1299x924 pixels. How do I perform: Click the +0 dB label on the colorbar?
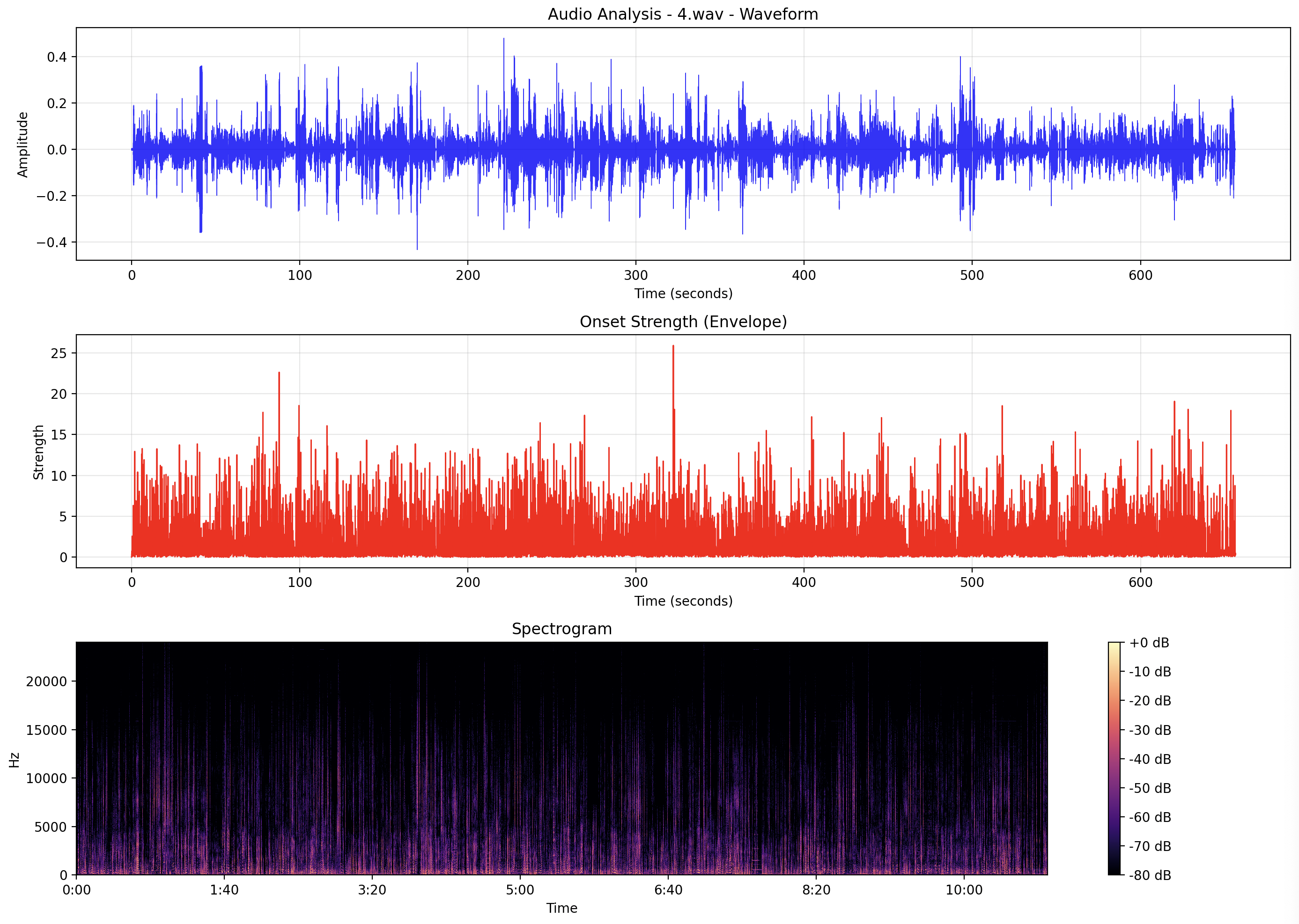coord(1149,643)
